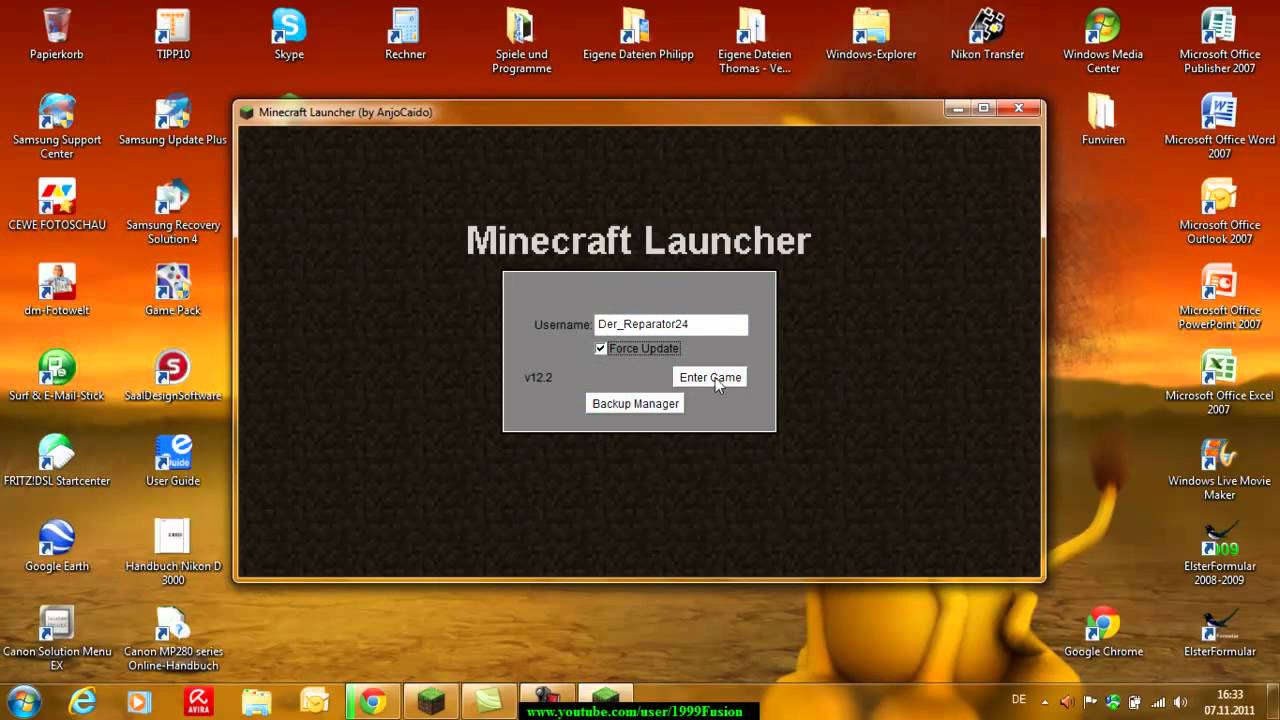Open the Backup Manager button
The image size is (1280, 720).
pyautogui.click(x=635, y=404)
